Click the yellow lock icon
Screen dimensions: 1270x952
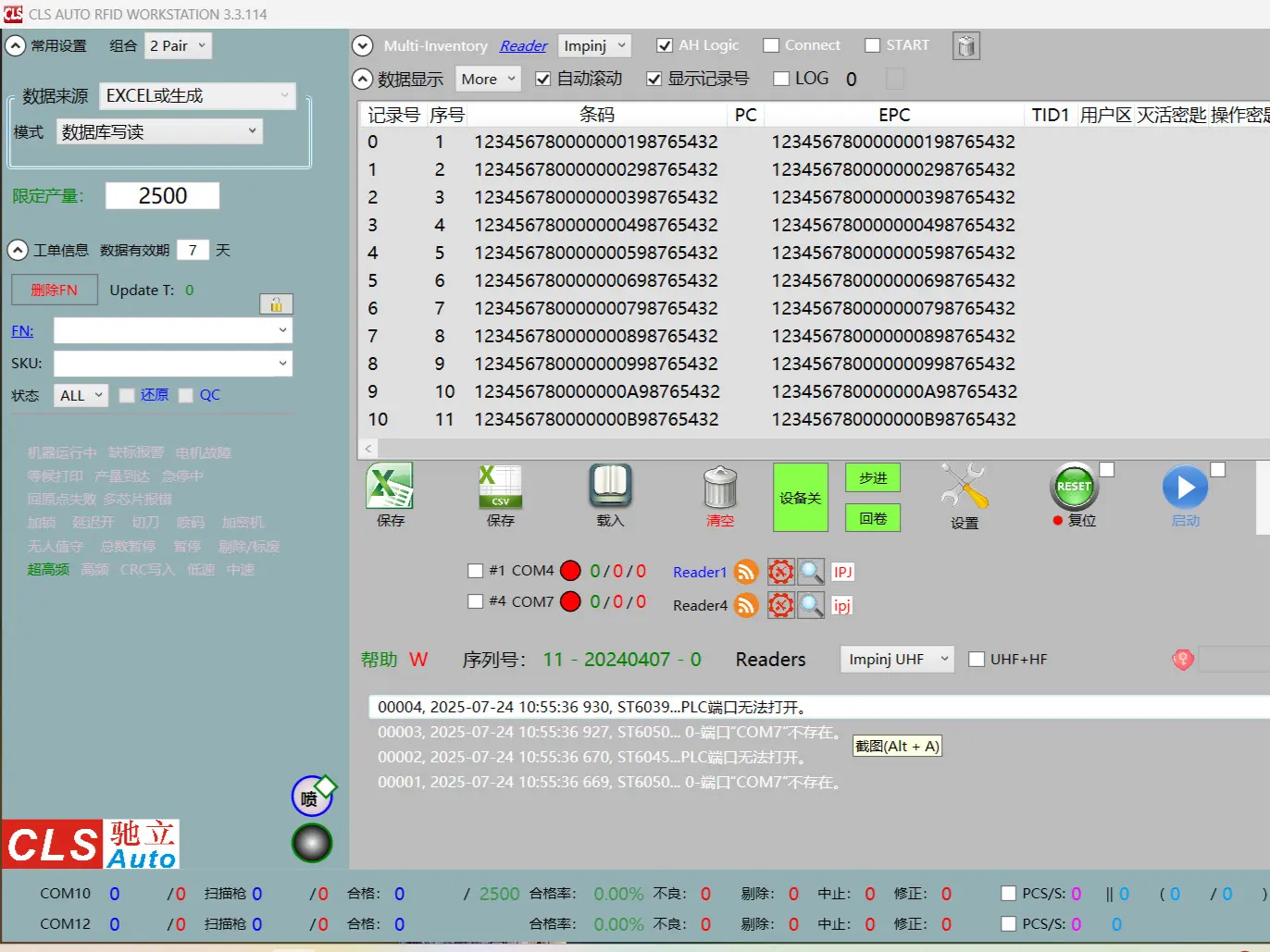[x=276, y=304]
